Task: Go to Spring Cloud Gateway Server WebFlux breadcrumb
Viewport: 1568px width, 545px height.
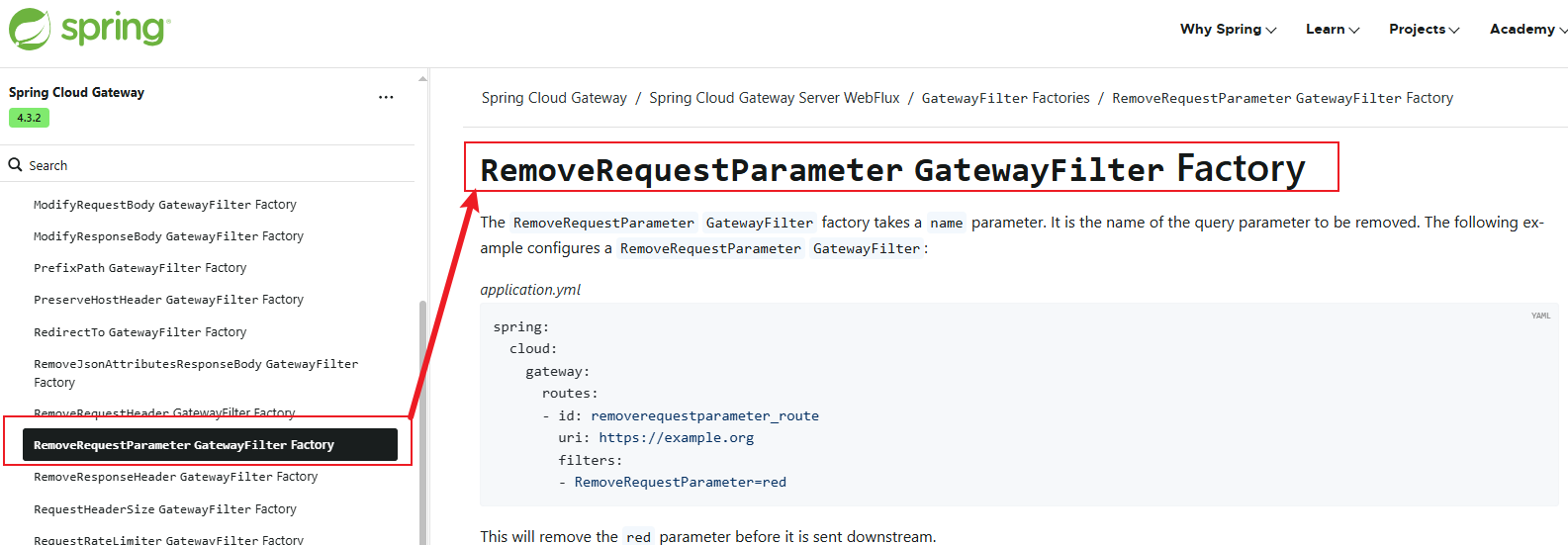Action: click(775, 98)
